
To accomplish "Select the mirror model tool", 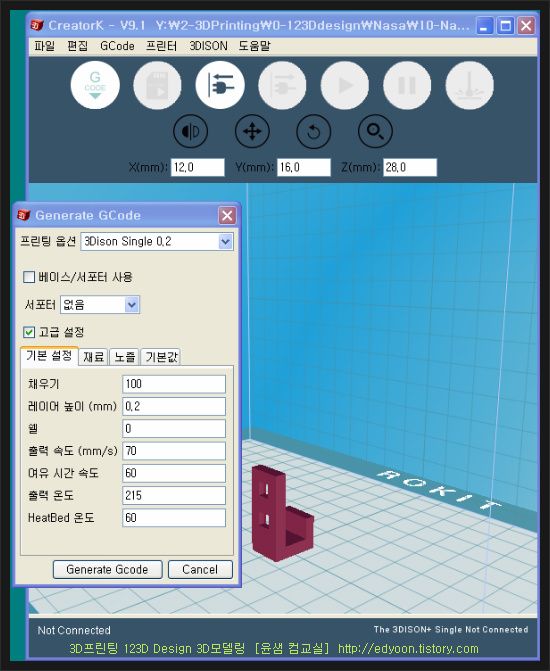I will pyautogui.click(x=190, y=131).
